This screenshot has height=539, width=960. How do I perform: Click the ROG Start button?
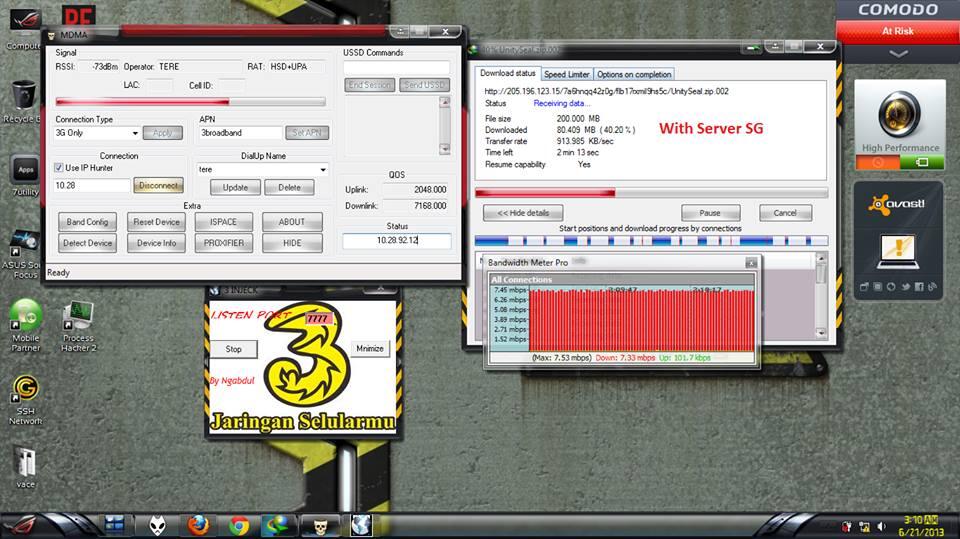click(21, 526)
